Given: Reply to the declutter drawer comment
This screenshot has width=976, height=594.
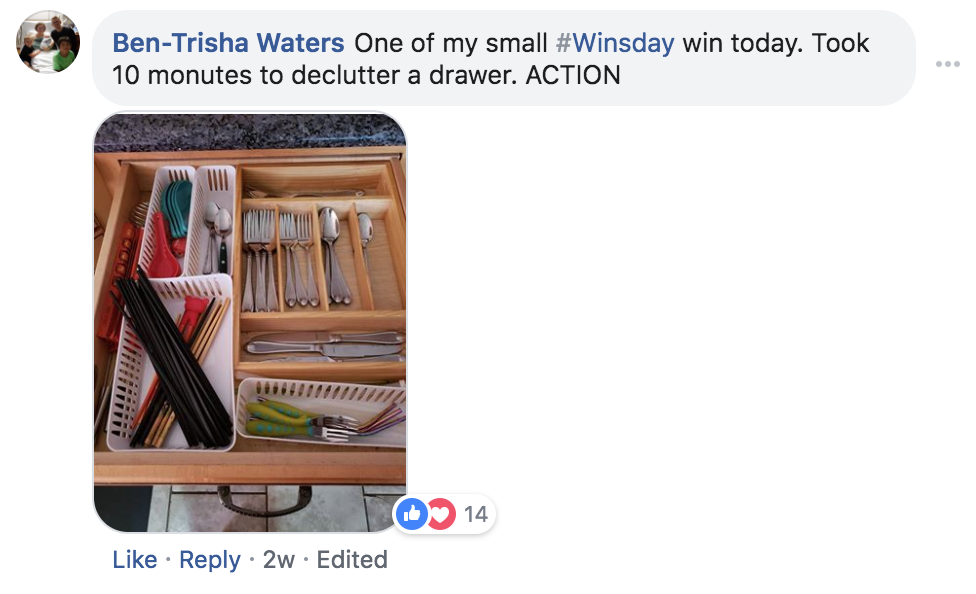Looking at the screenshot, I should coord(210,559).
